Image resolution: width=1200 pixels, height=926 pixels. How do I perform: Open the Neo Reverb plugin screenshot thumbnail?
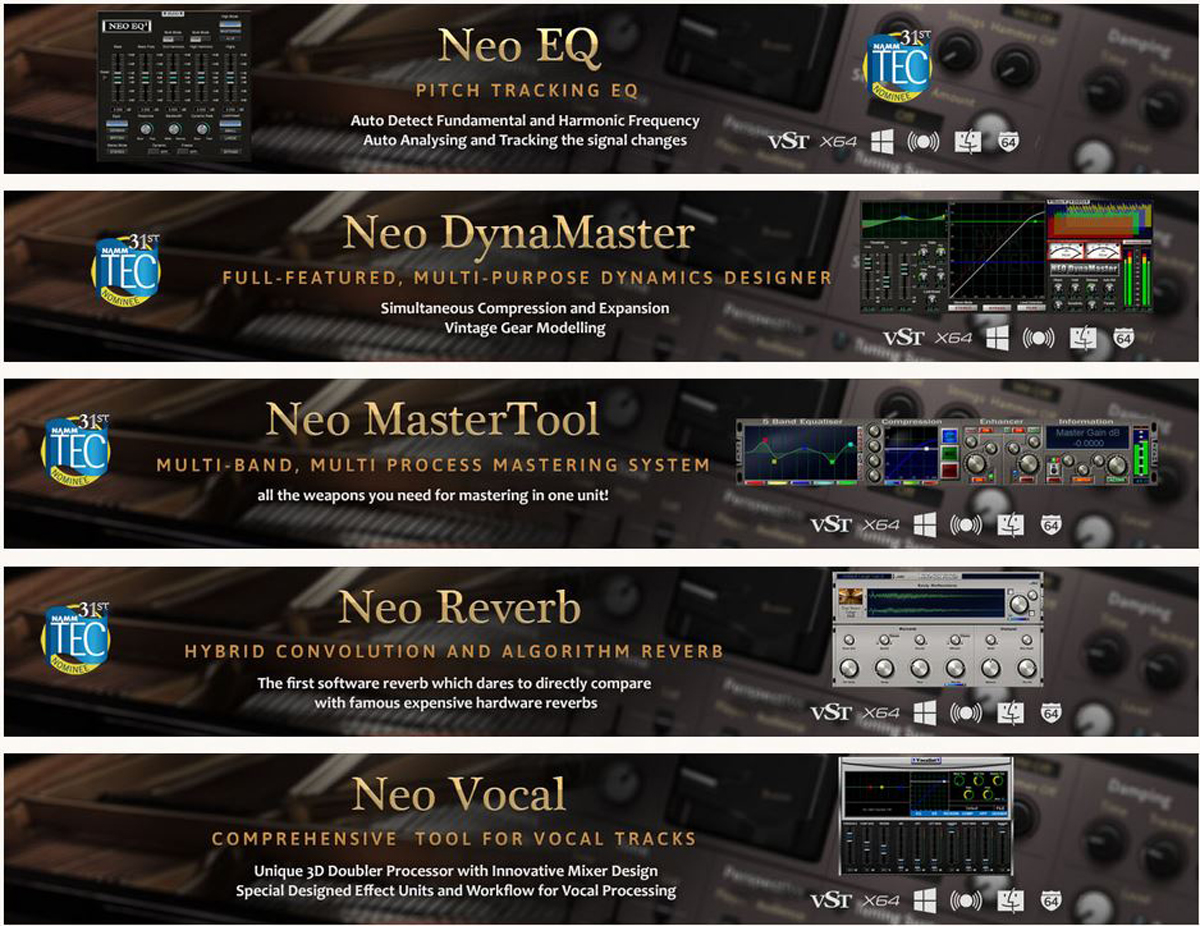click(x=937, y=630)
